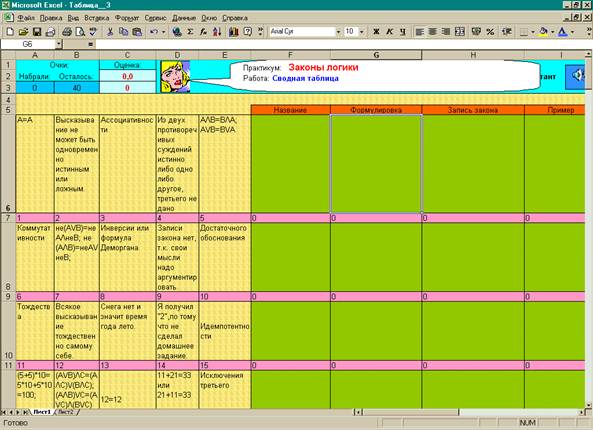Click the formula bar input field
Image resolution: width=593 pixels, height=430 pixels.
[340, 44]
